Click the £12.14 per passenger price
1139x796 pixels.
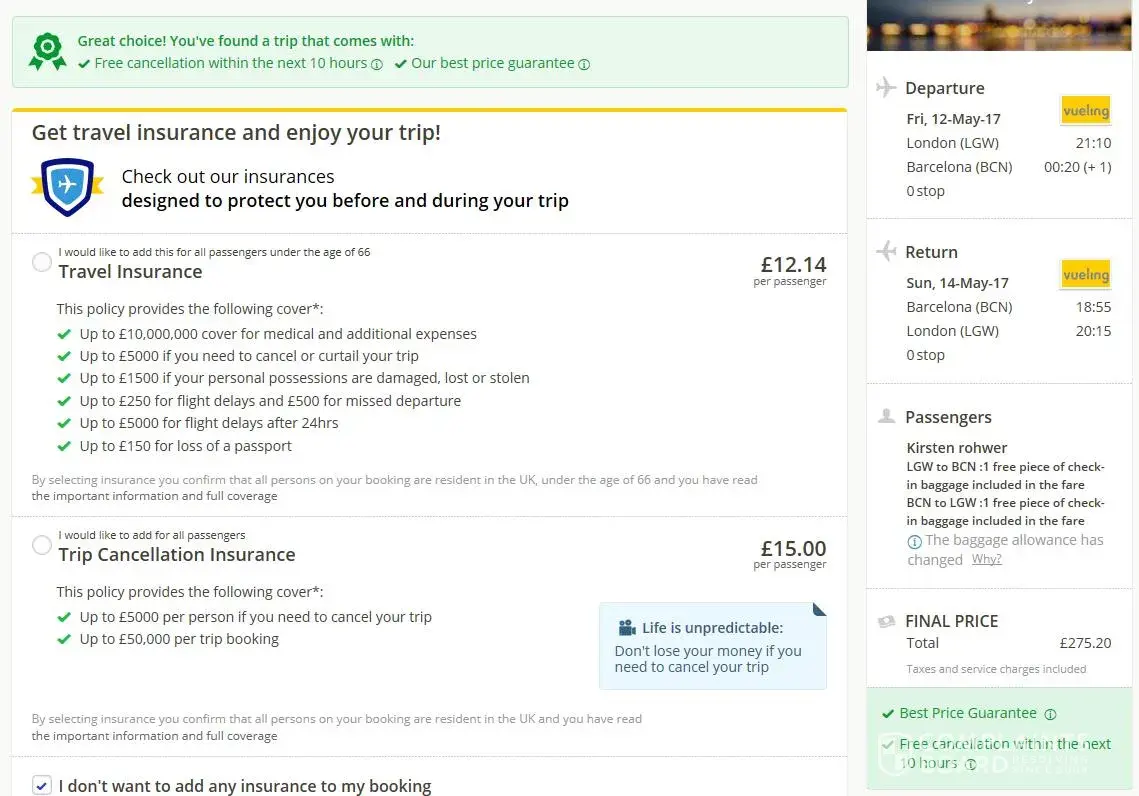[x=793, y=265]
